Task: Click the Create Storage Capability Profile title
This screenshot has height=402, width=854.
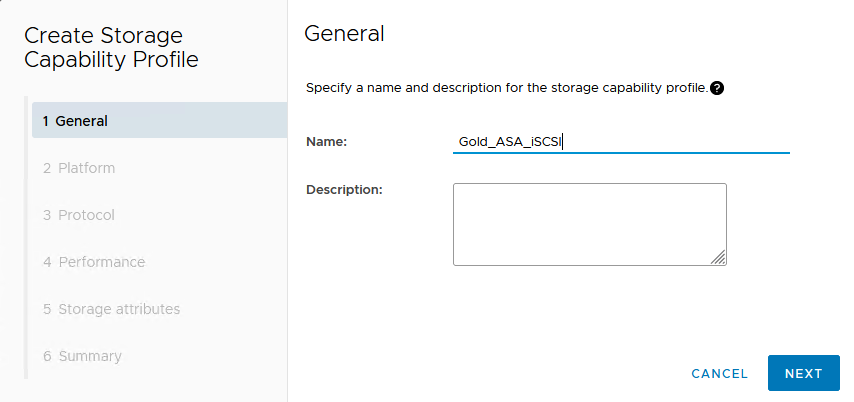Action: pos(111,47)
